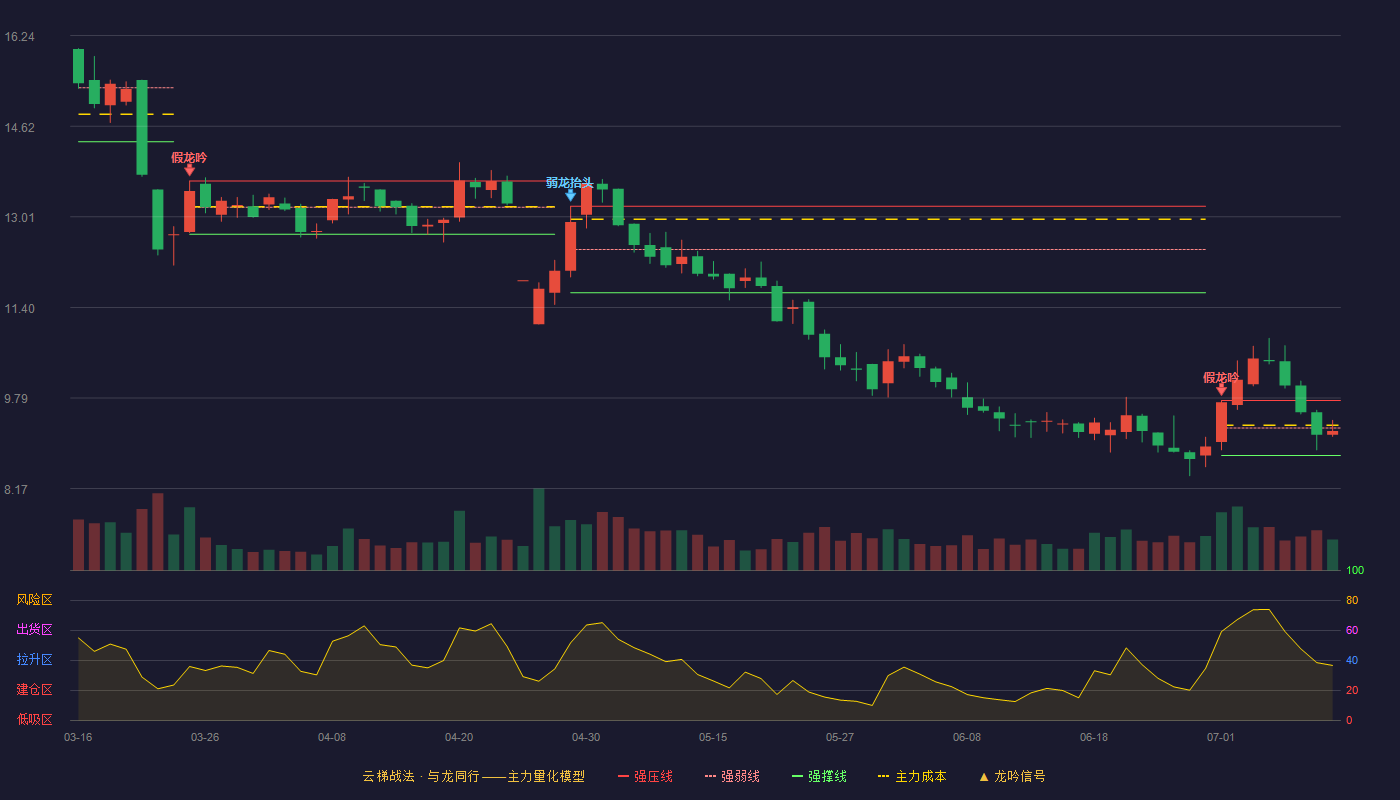Click the 05-15 date label
Image resolution: width=1400 pixels, height=800 pixels.
(713, 737)
